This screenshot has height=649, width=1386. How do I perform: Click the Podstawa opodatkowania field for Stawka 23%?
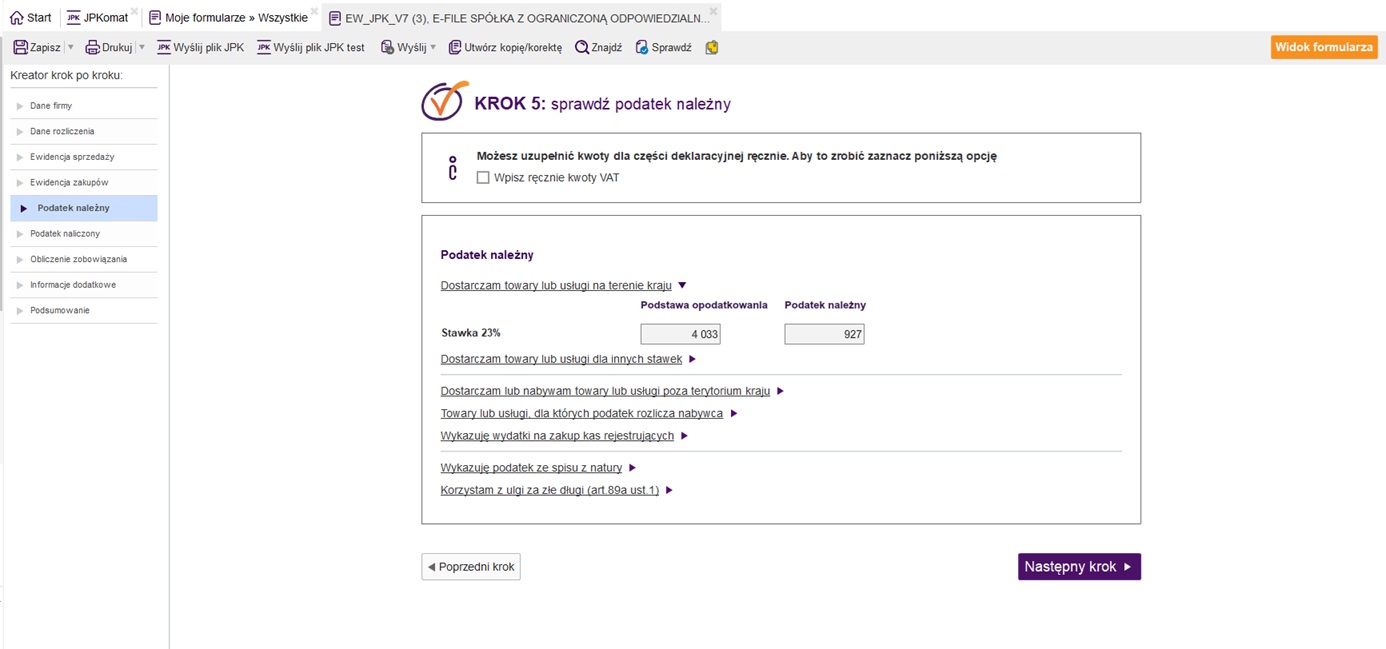(680, 334)
